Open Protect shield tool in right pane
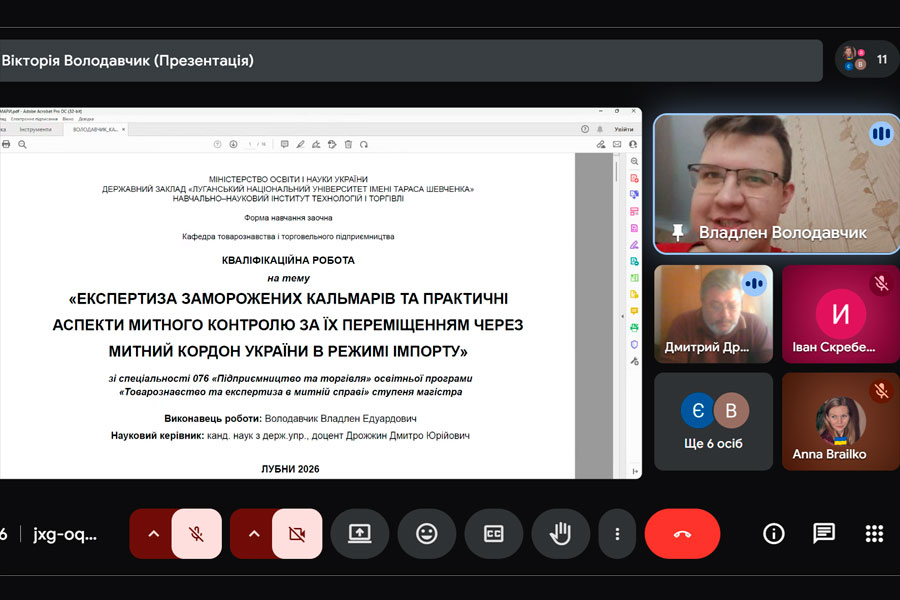 634,344
